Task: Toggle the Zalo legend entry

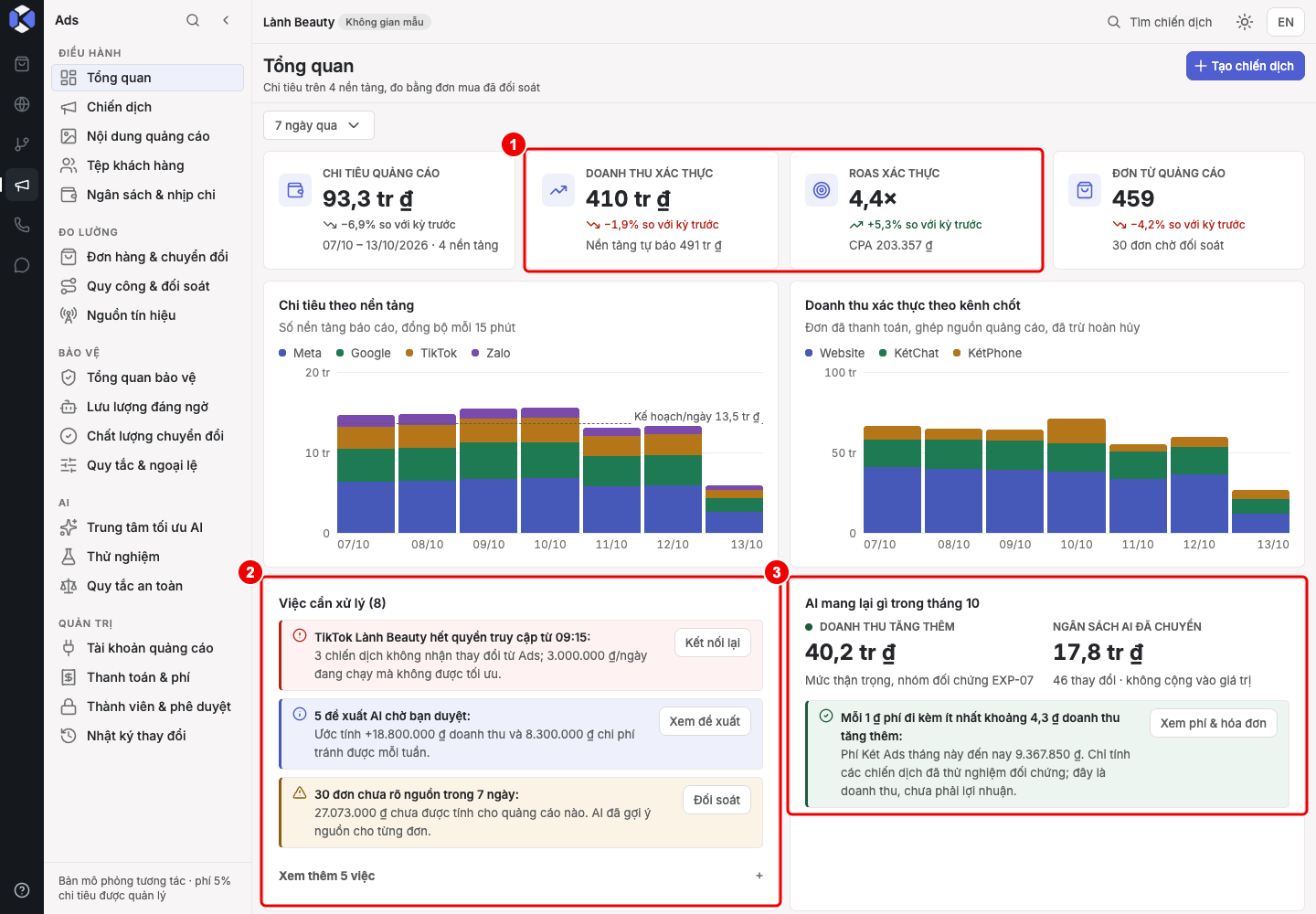Action: click(492, 353)
